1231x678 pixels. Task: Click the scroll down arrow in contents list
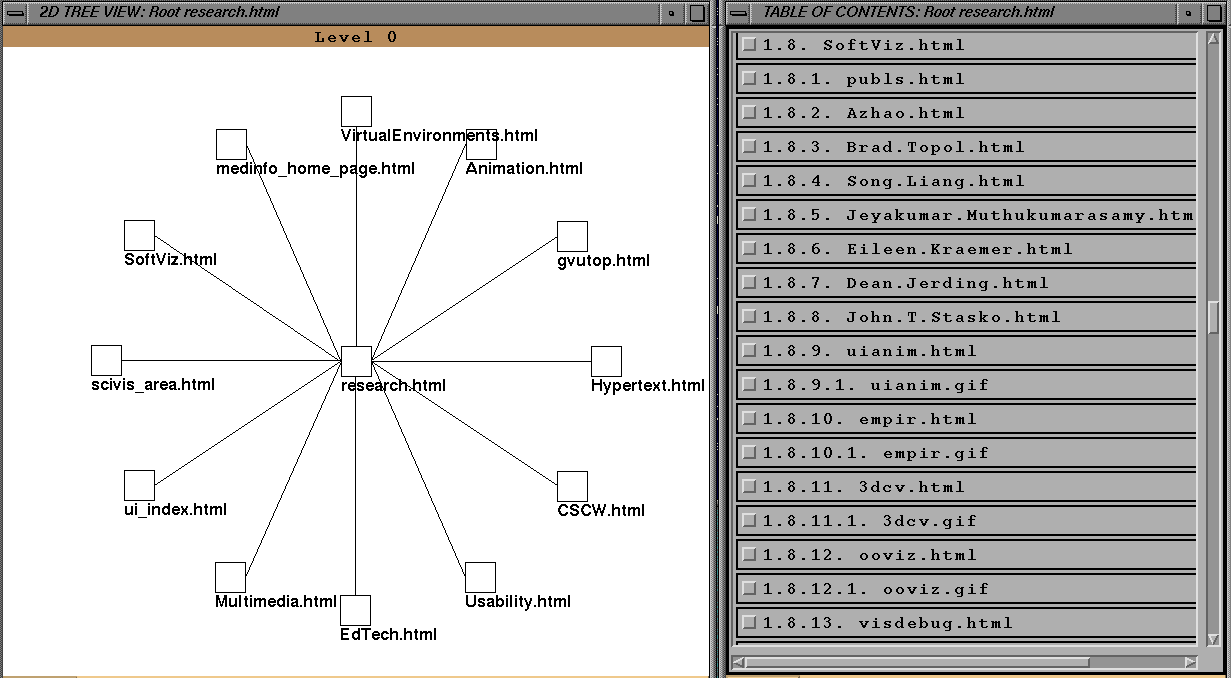click(x=1213, y=639)
